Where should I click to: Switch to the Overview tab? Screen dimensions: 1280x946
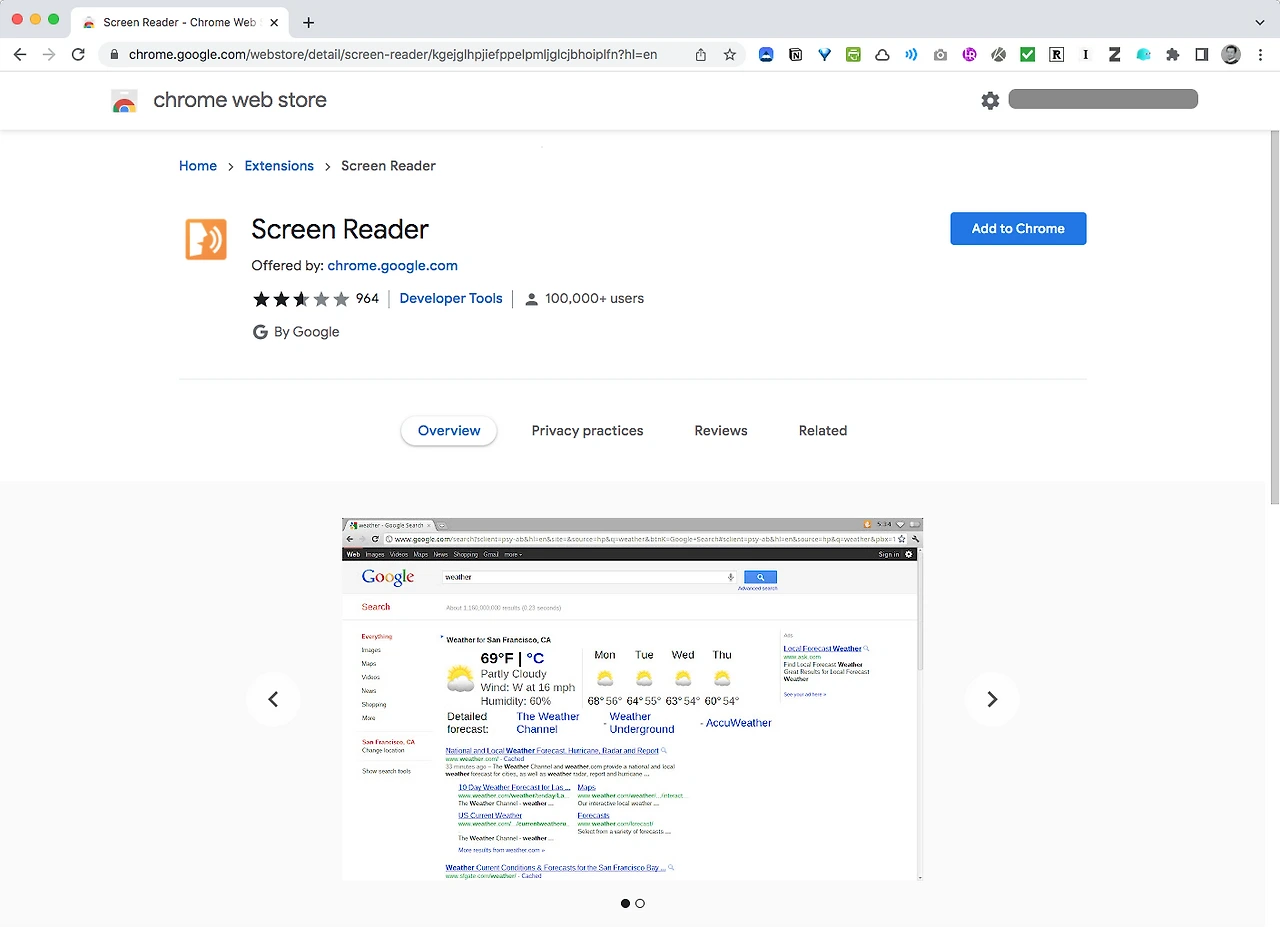(x=449, y=431)
